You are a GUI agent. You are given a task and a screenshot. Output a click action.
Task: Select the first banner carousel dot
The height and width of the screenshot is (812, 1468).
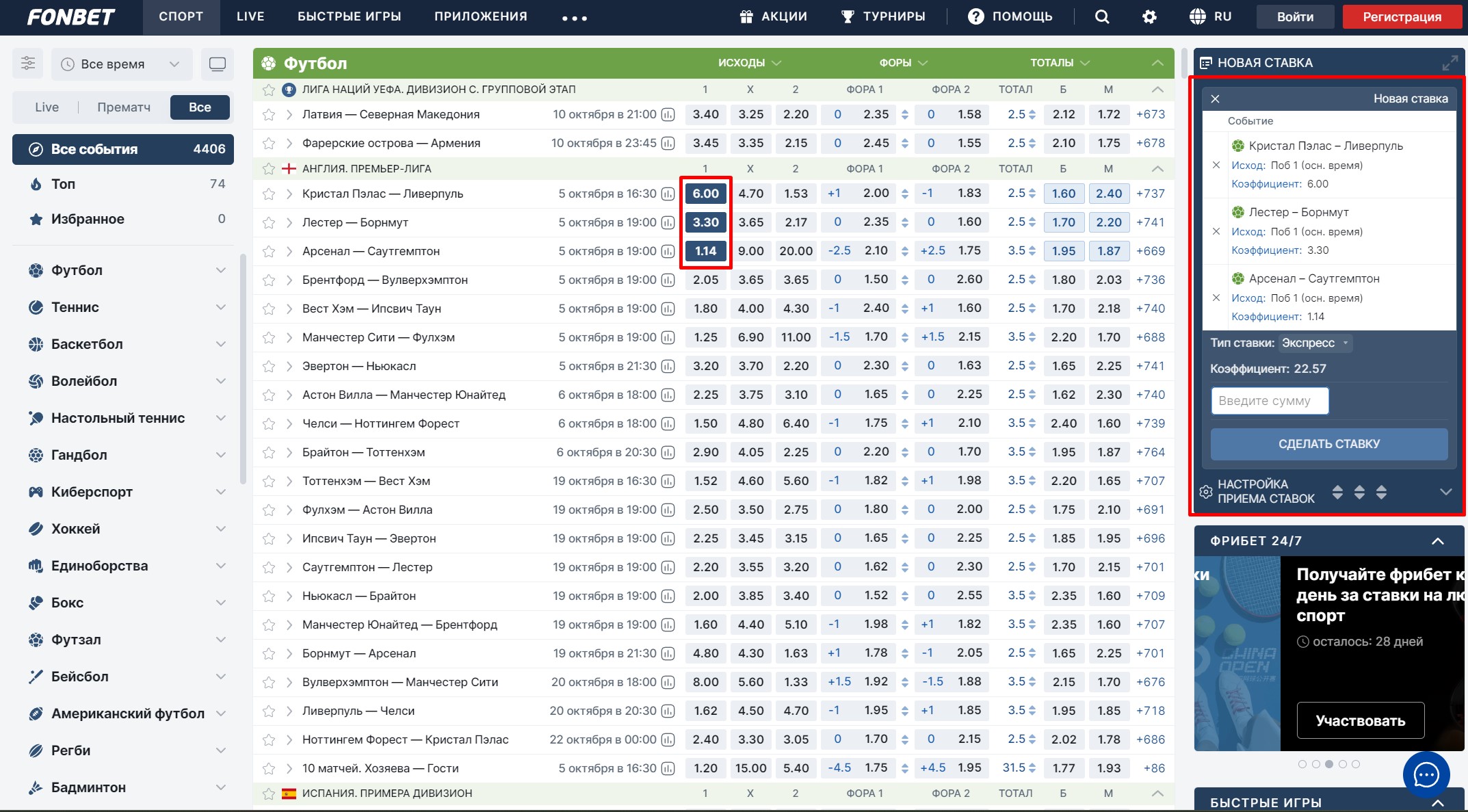click(x=1302, y=764)
